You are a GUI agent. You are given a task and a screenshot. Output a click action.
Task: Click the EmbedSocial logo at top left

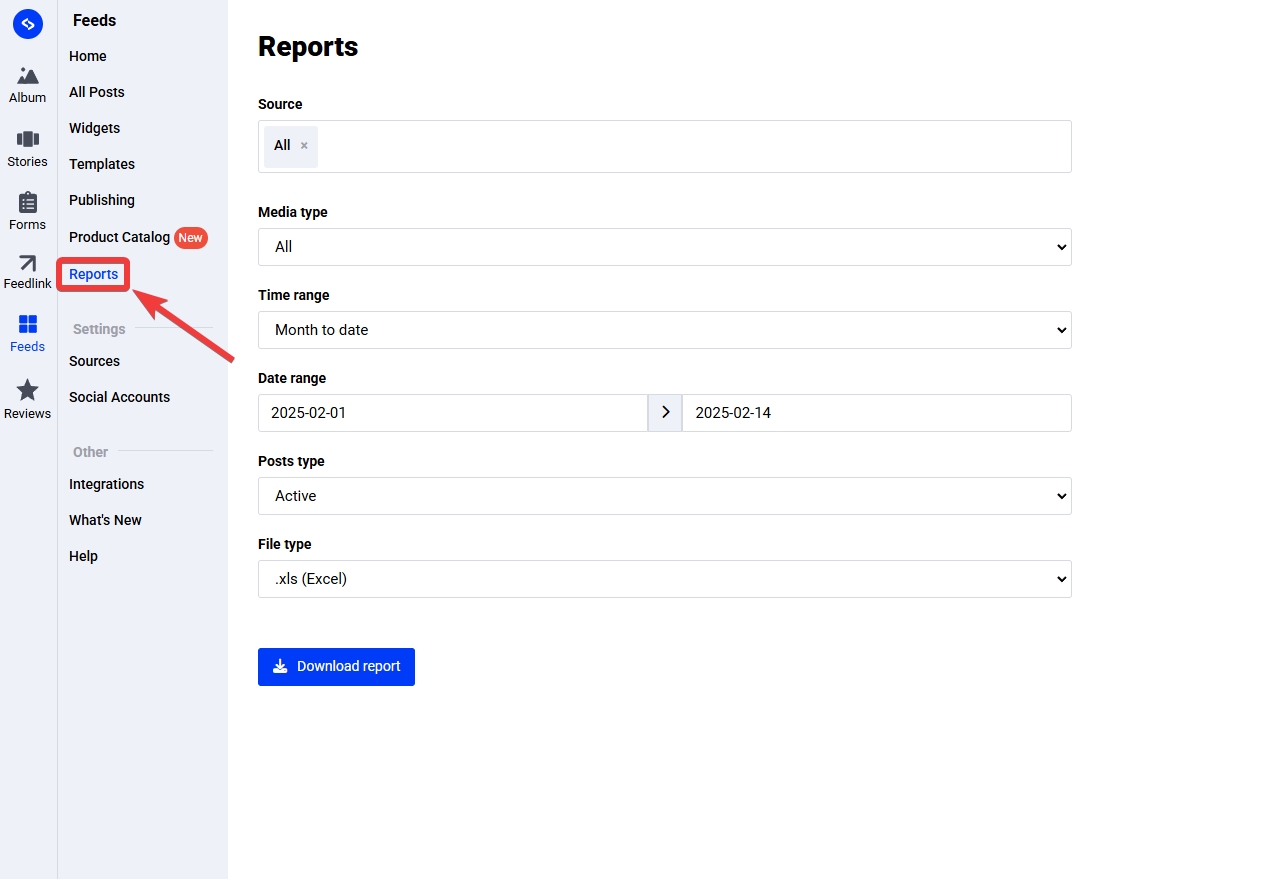(27, 23)
